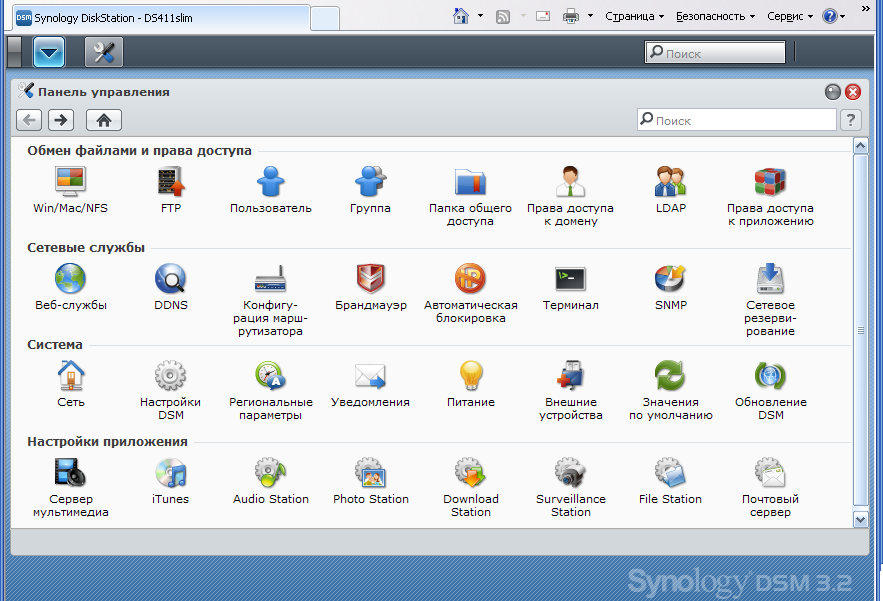Viewport: 883px width, 601px height.
Task: Open the Терминал terminal icon
Action: click(570, 278)
